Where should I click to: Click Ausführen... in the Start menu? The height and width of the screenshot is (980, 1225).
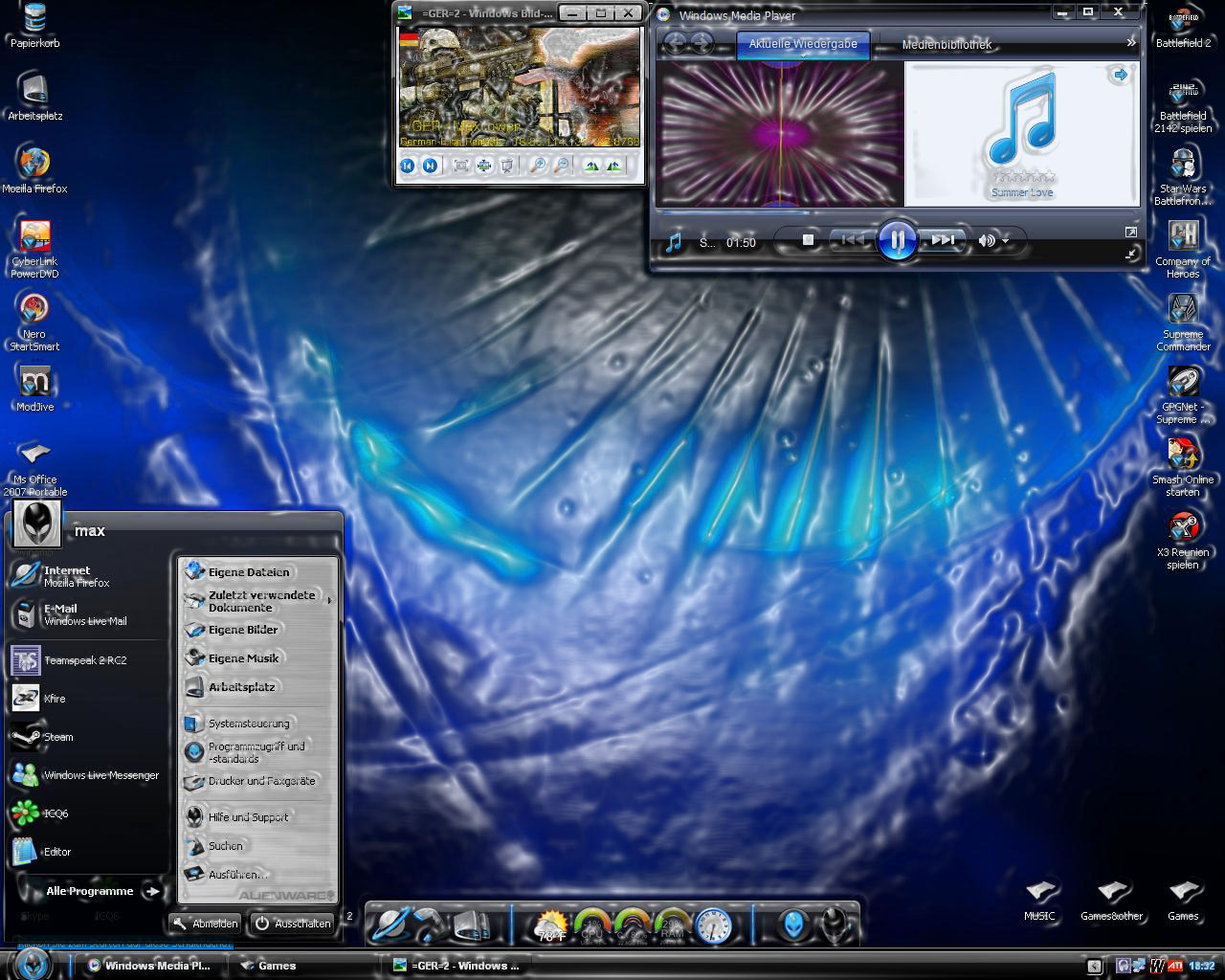258,875
